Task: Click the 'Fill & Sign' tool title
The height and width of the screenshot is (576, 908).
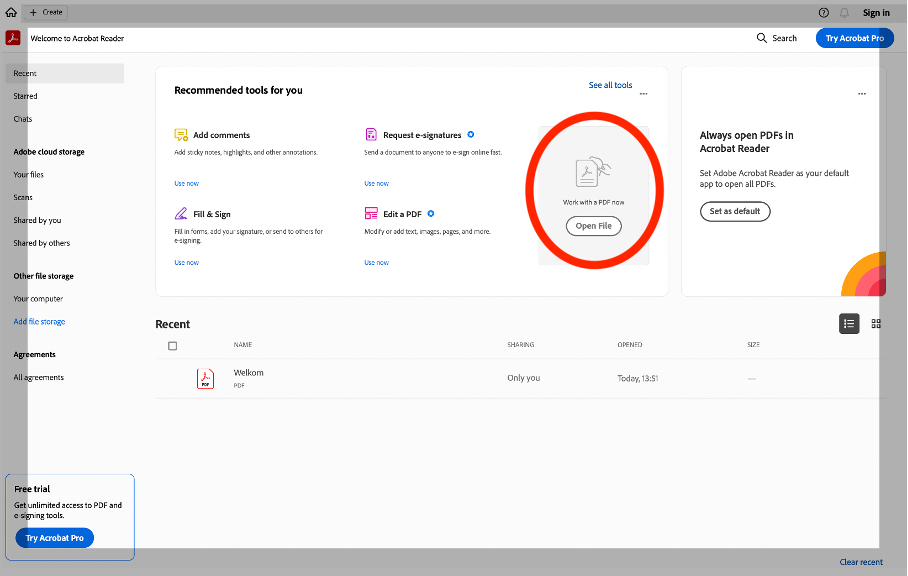Action: pyautogui.click(x=212, y=214)
